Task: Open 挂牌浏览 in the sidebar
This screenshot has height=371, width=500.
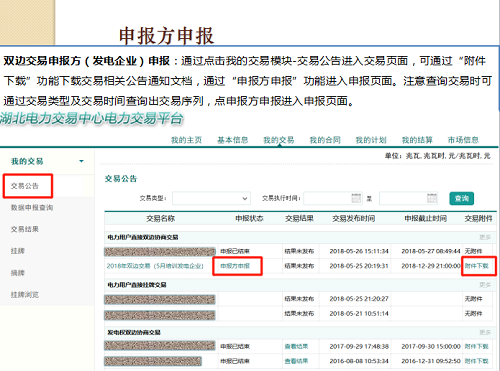Action: 25,295
